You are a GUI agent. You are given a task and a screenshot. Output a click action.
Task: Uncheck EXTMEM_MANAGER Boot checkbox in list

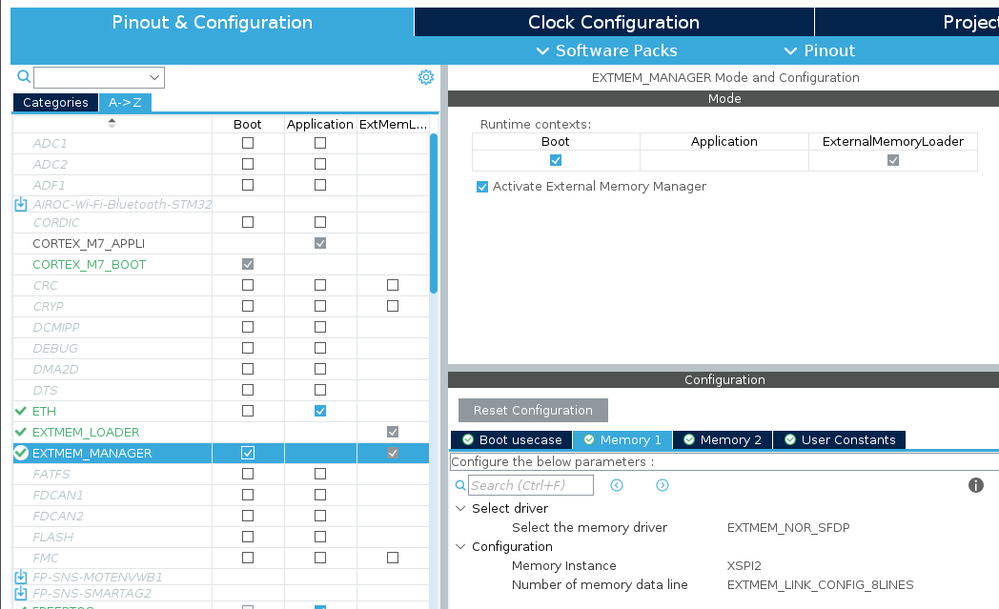(x=248, y=453)
